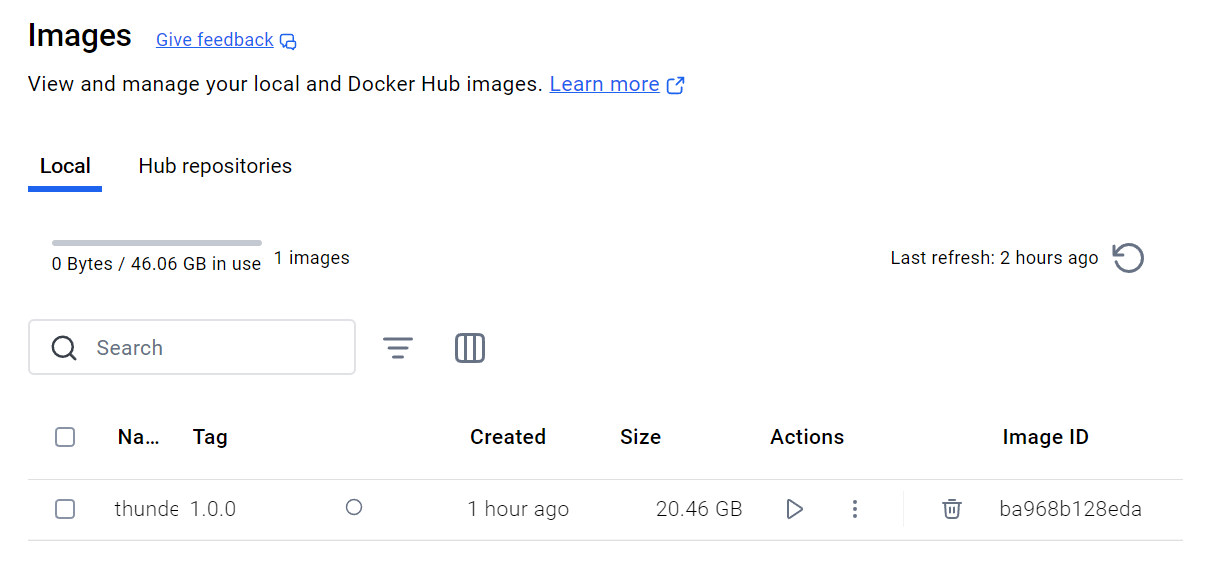Image resolution: width=1220 pixels, height=576 pixels.
Task: Sort by the Tag column header
Action: point(210,437)
